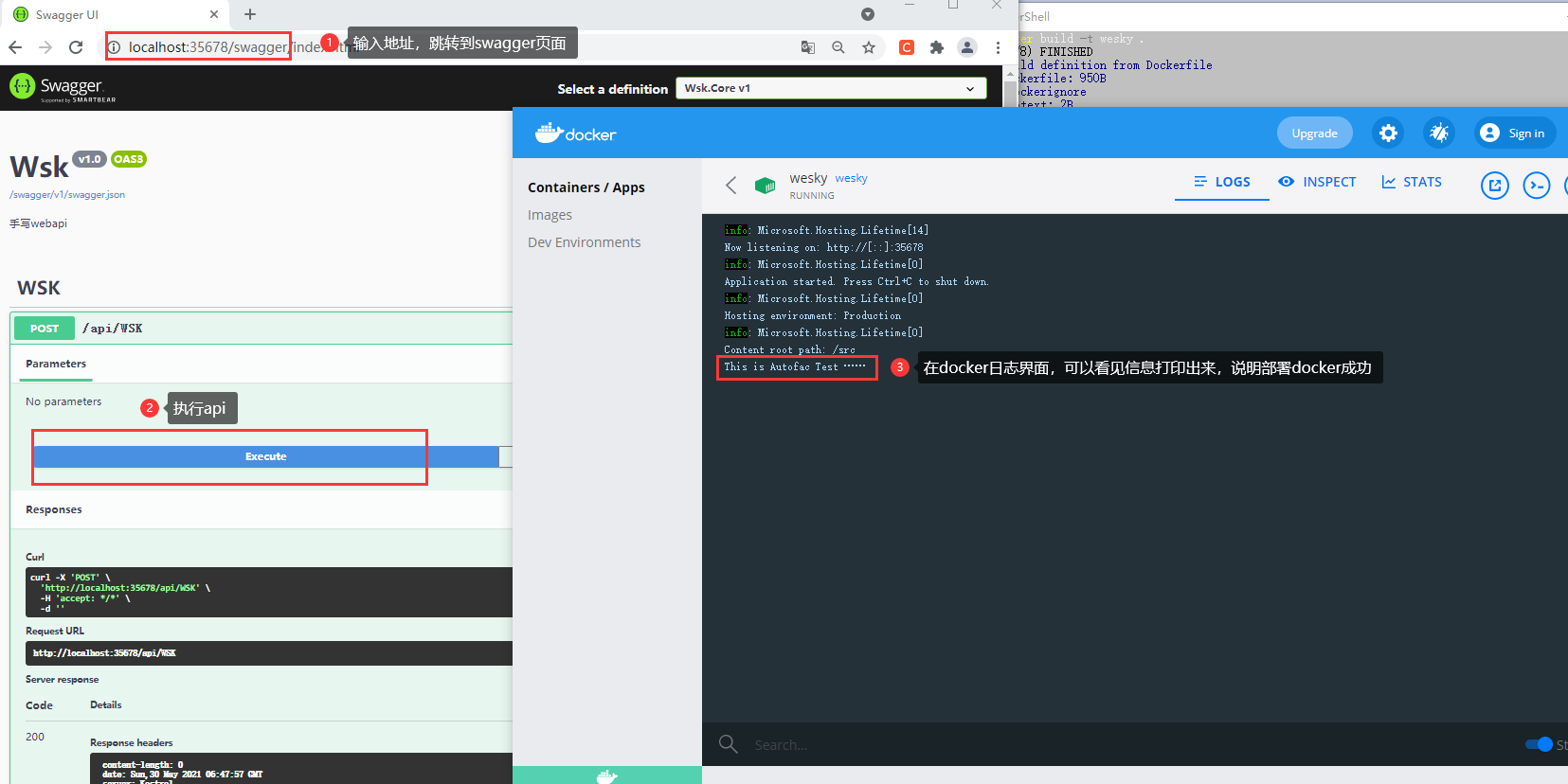Click the zoom magnifier icon in address bar

pyautogui.click(x=838, y=47)
